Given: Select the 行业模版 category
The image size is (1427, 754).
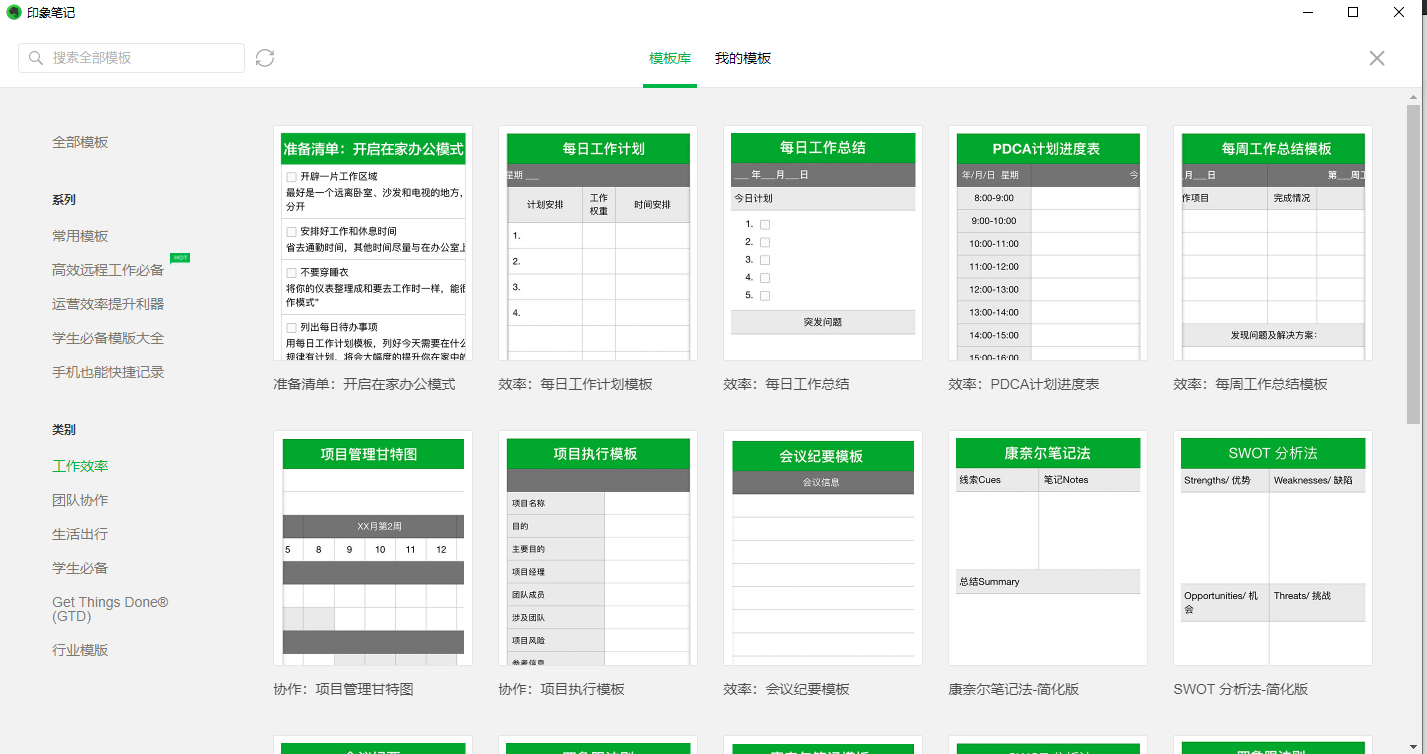Looking at the screenshot, I should tap(80, 650).
